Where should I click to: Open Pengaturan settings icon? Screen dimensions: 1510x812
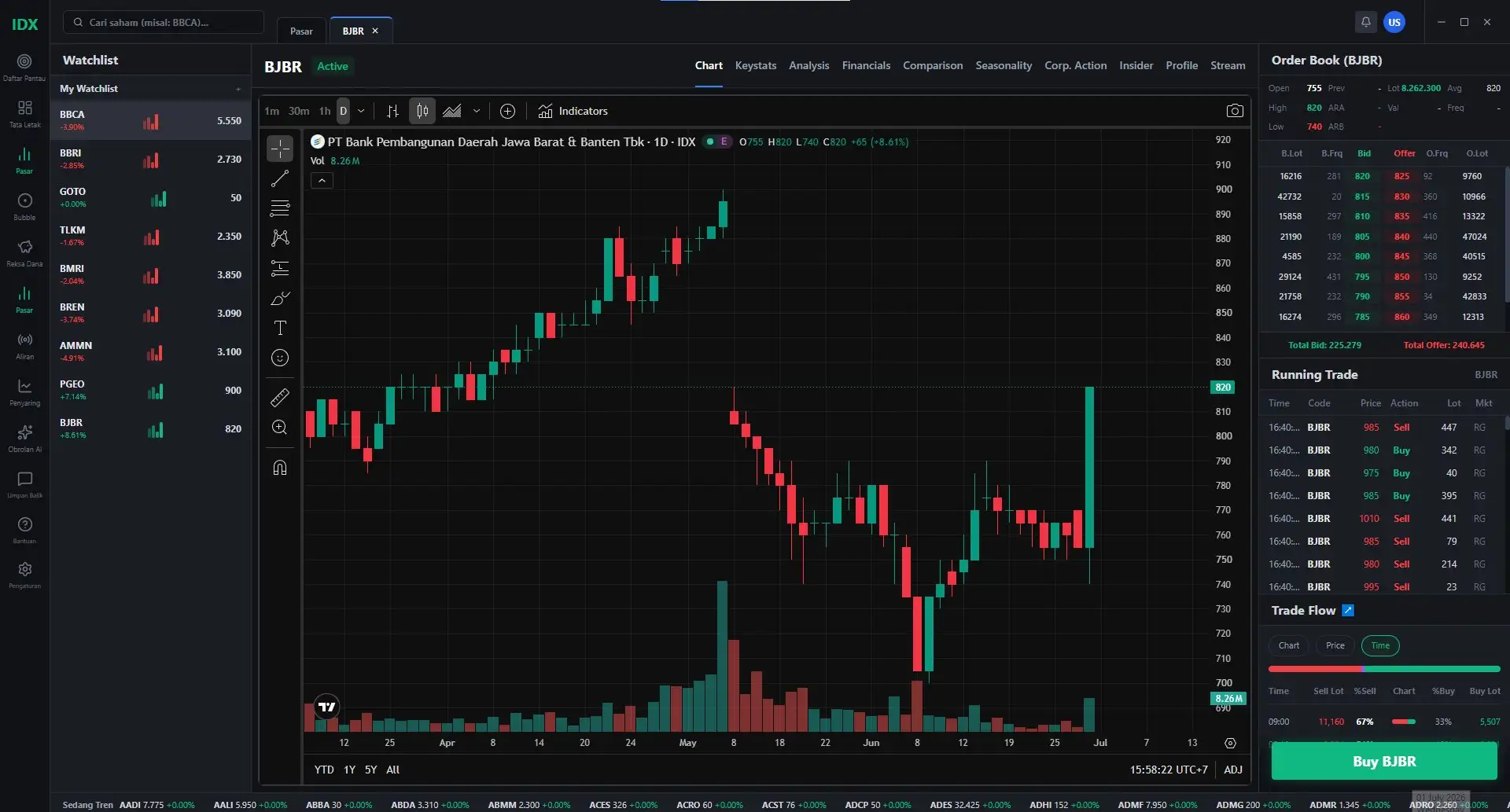coord(24,575)
